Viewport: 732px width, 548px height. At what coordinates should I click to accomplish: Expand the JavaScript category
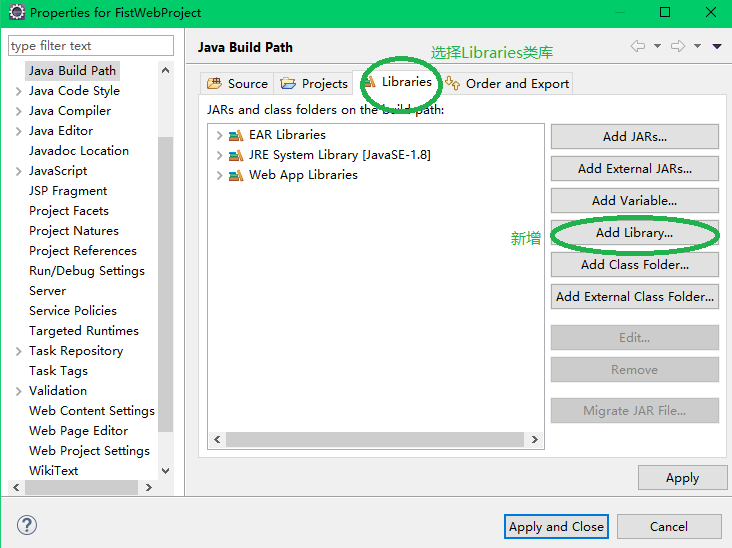19,171
